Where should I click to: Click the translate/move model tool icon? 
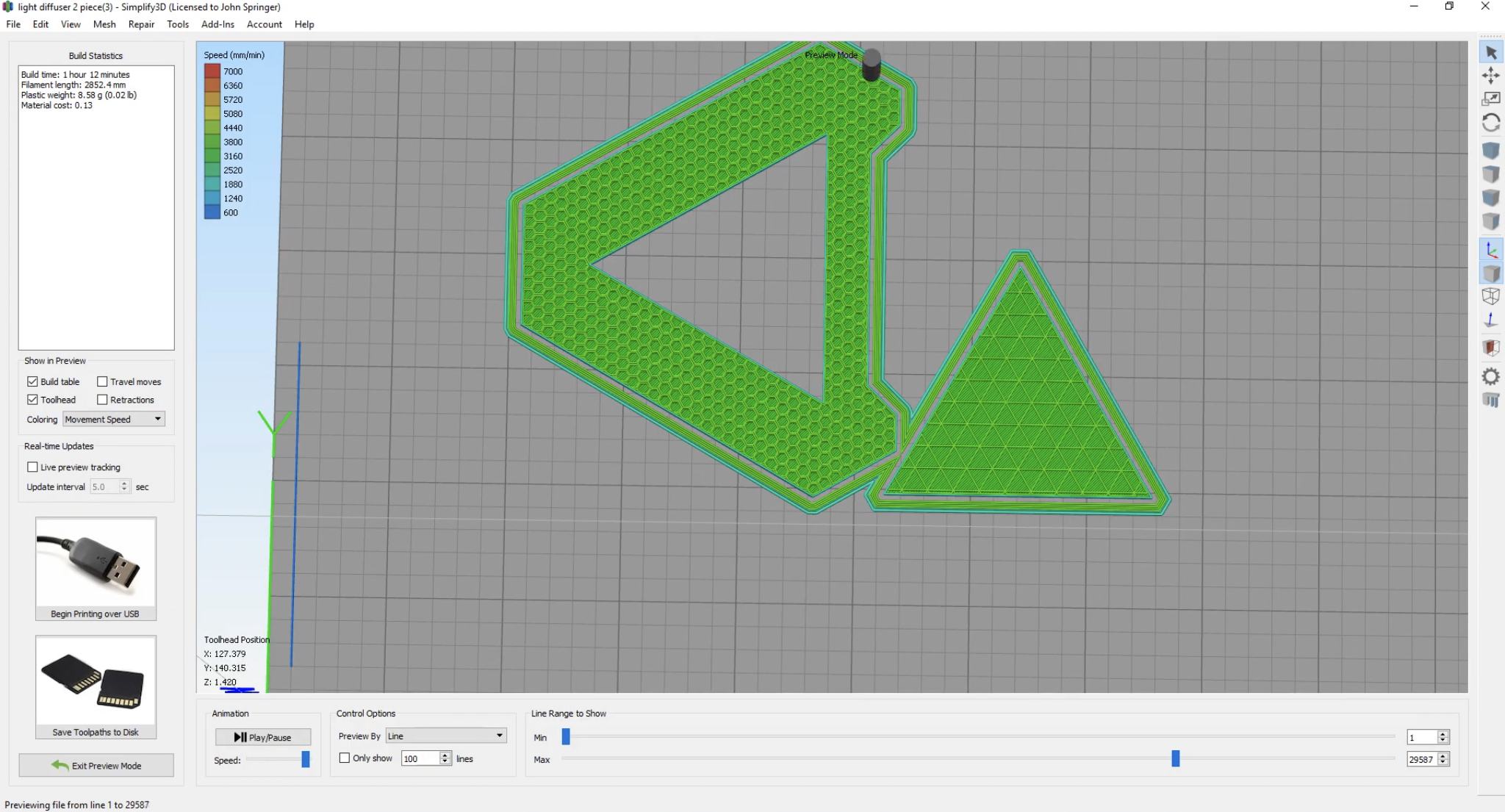tap(1491, 76)
